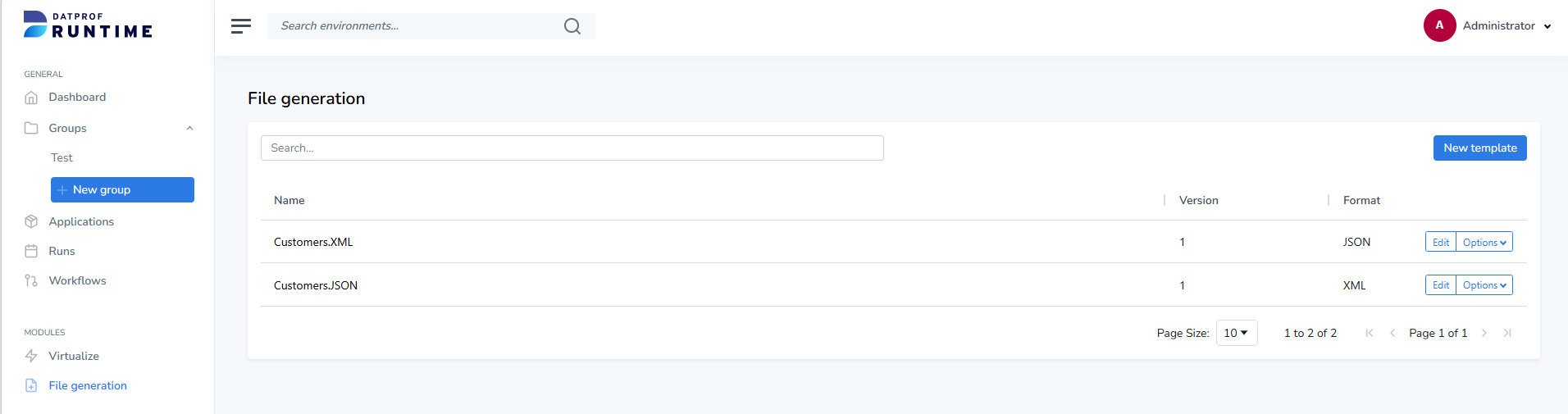Open the Dashboard home icon
Image resolution: width=1568 pixels, height=414 pixels.
31,98
